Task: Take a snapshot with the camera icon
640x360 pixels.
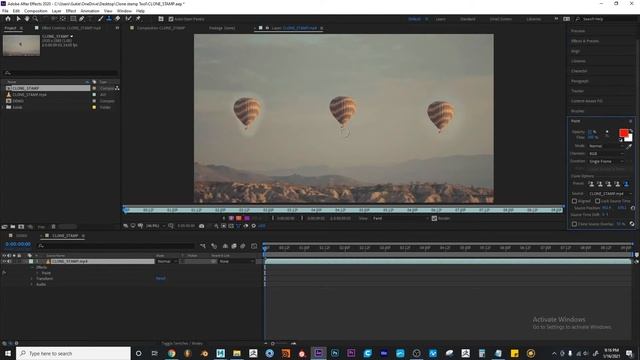Action: pos(201,226)
